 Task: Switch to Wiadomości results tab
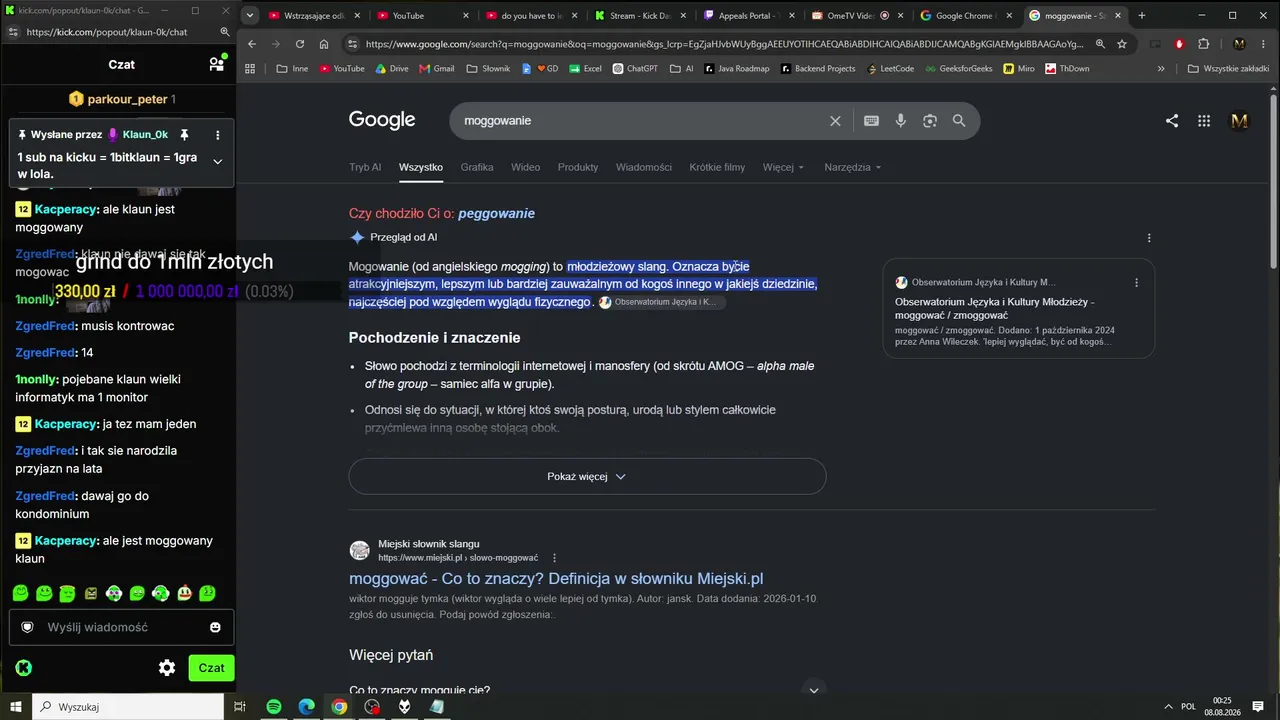point(644,167)
